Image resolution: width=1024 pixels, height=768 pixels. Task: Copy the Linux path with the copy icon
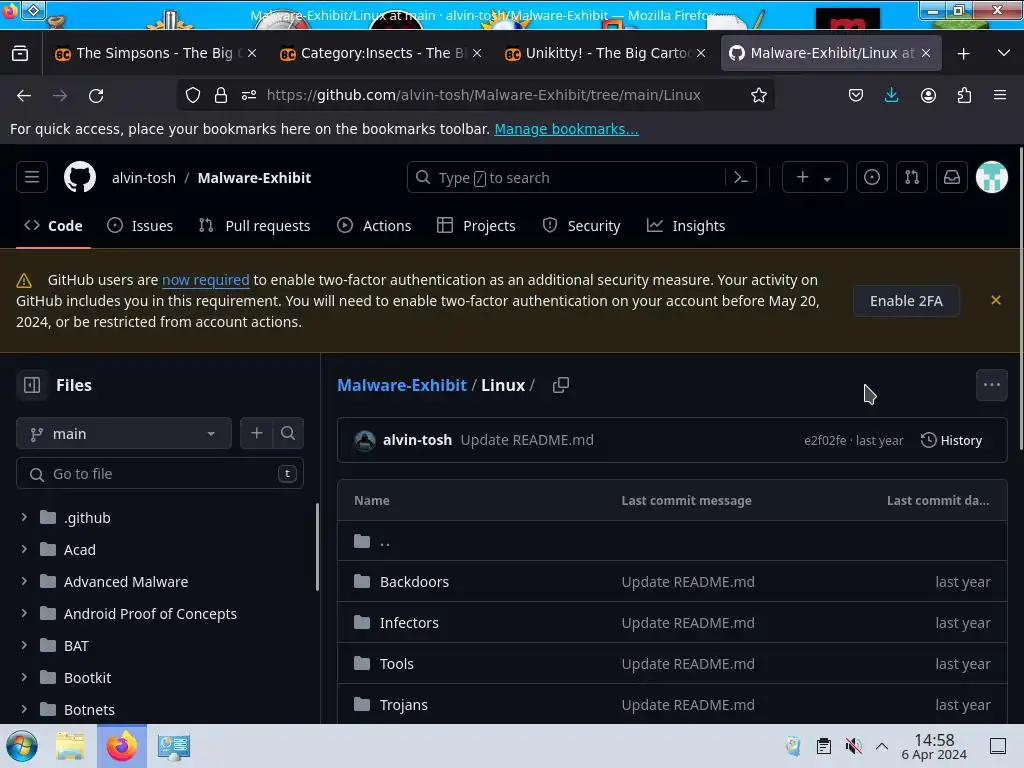click(561, 385)
